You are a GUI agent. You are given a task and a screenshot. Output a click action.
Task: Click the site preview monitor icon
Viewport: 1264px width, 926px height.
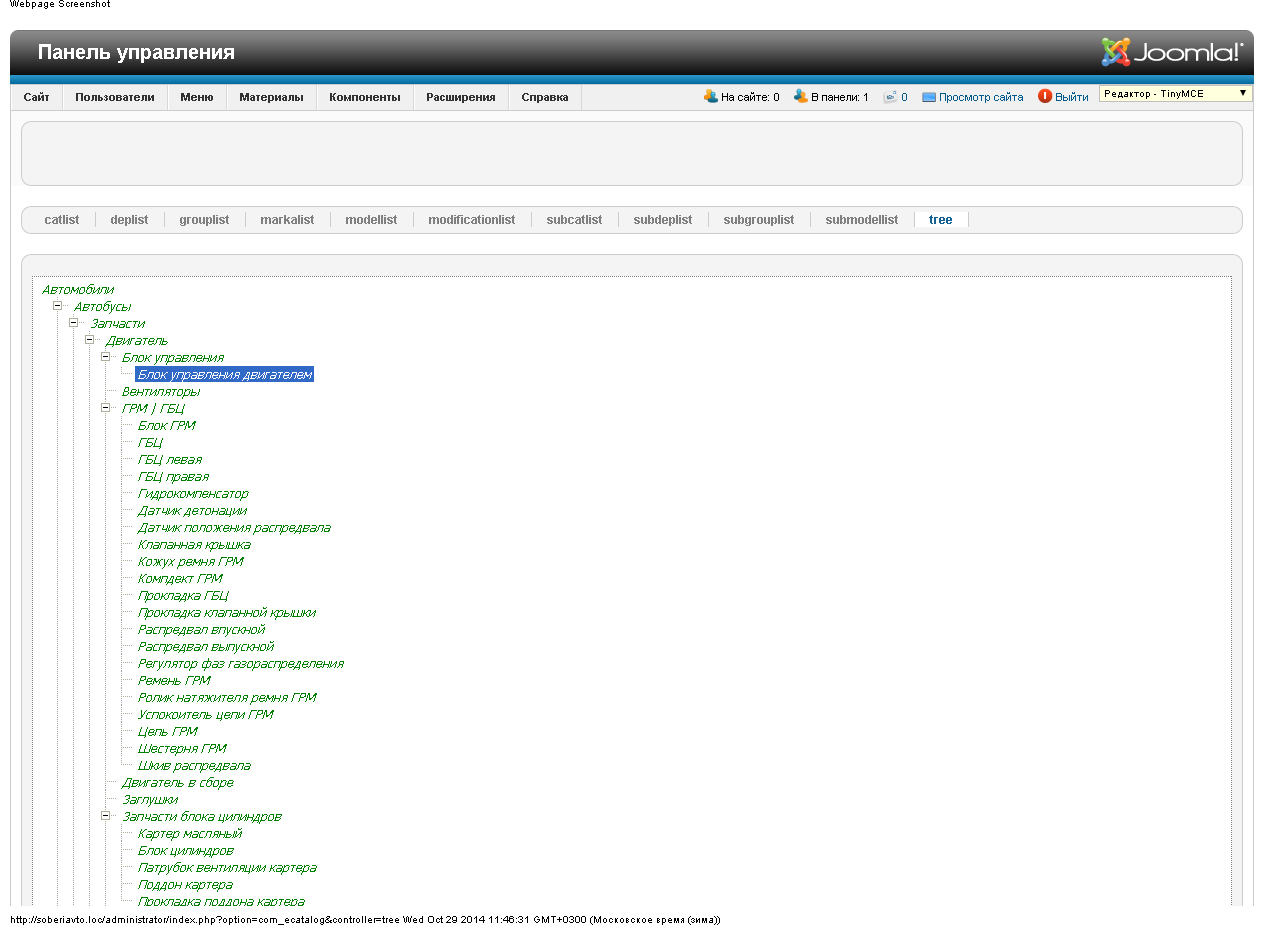coord(929,98)
